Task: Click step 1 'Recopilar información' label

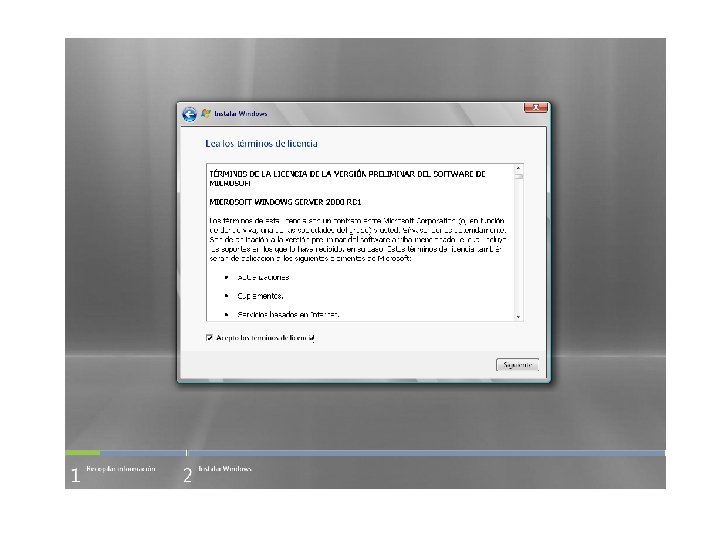Action: (x=121, y=469)
